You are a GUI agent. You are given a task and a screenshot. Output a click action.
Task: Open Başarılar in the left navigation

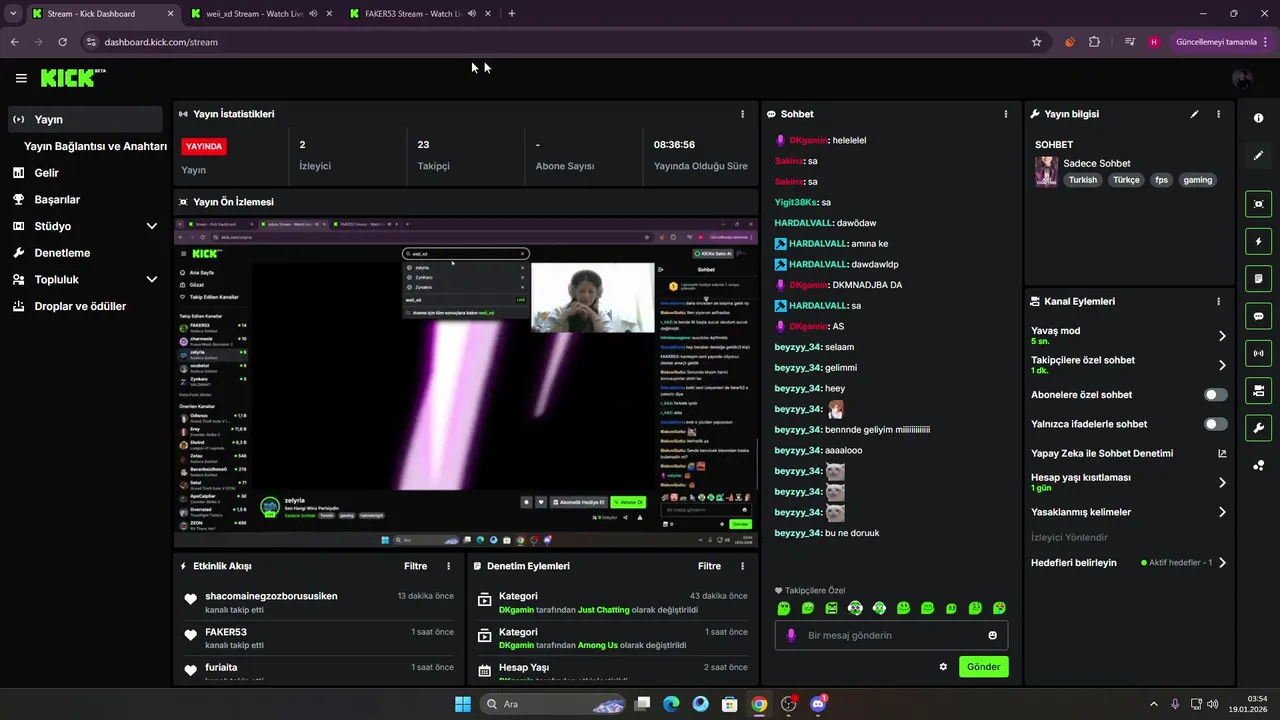[x=57, y=199]
